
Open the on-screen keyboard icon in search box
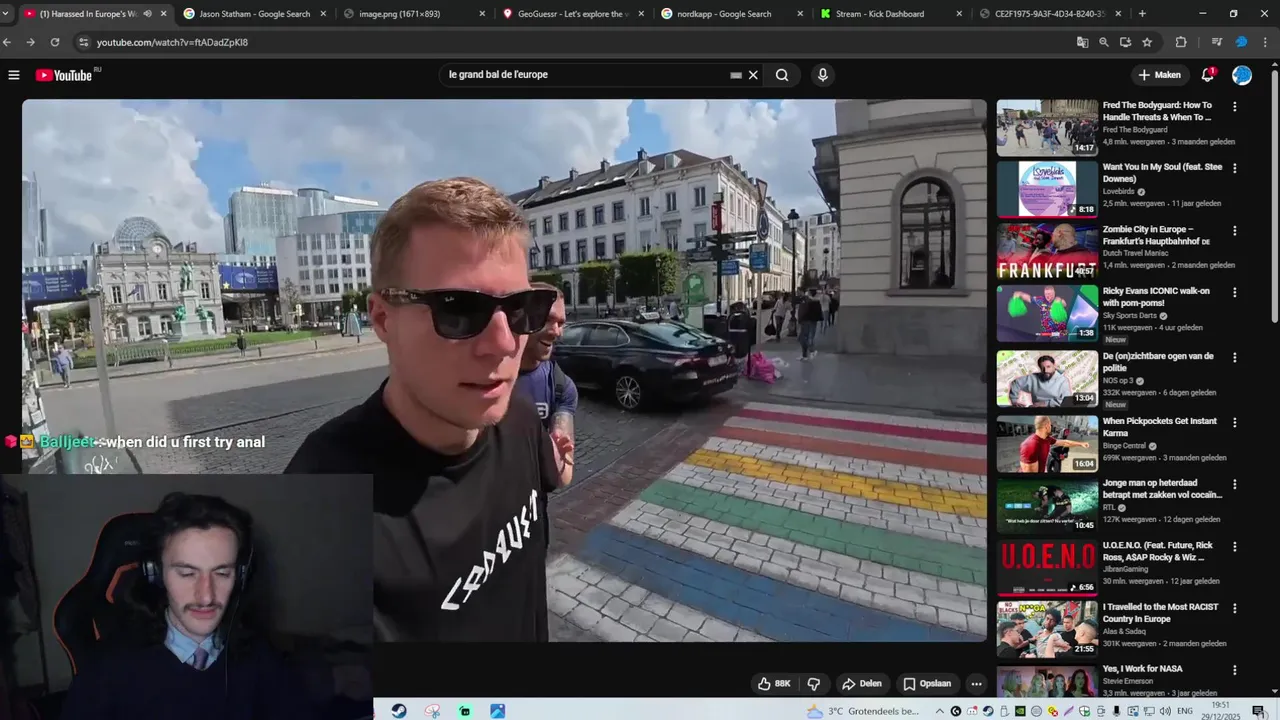coord(736,75)
